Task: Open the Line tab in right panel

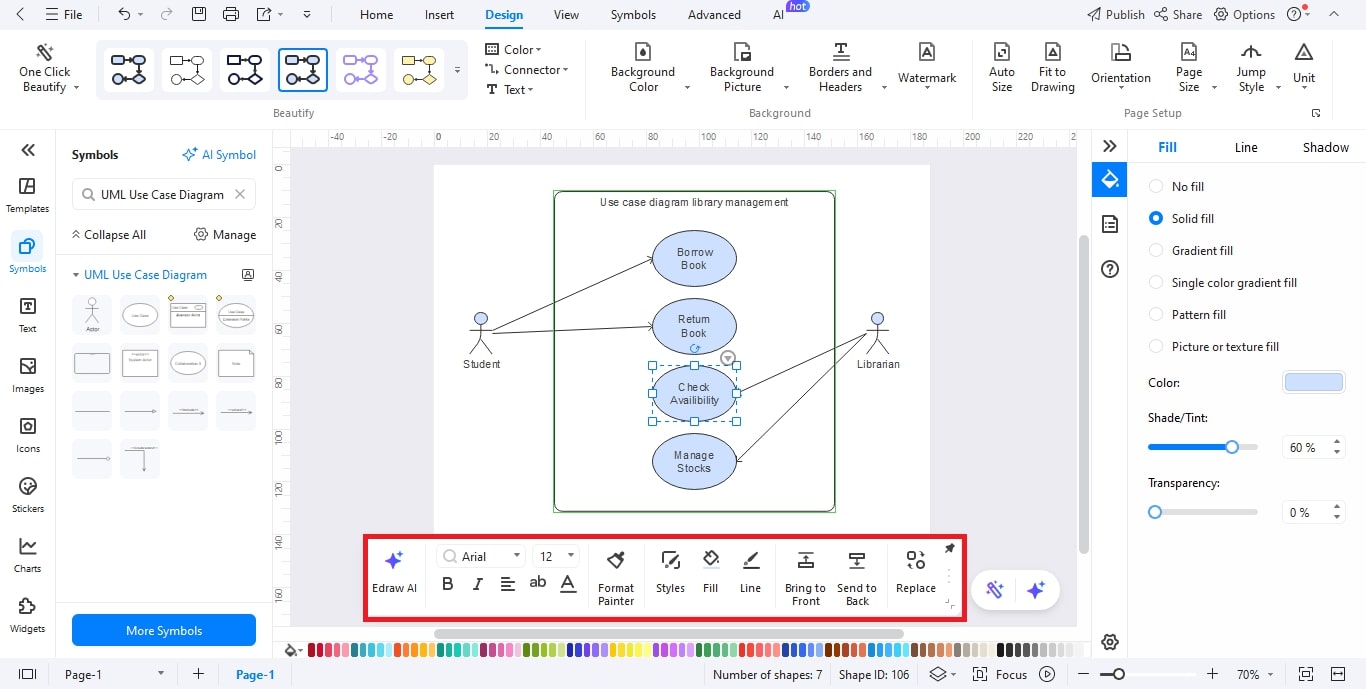Action: [x=1246, y=147]
